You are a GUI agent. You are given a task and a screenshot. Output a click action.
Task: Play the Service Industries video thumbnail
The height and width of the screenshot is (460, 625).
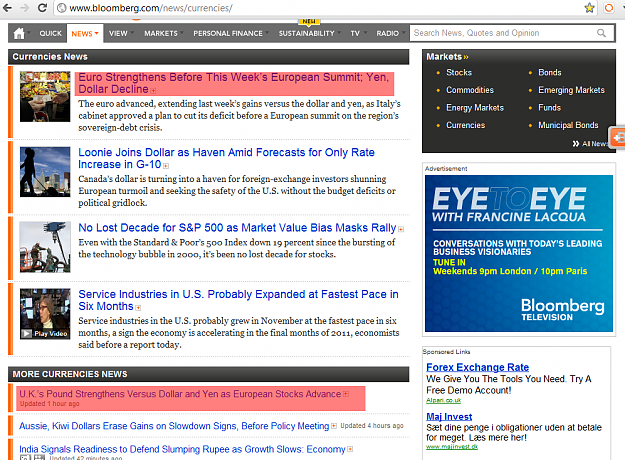click(x=45, y=314)
